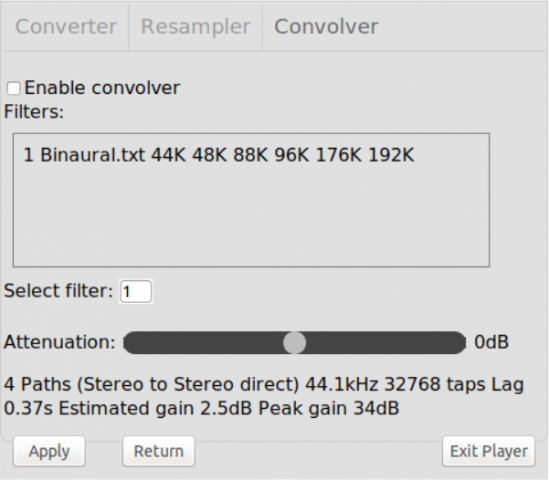Click the 'Enable convolver' label text
The image size is (549, 480).
click(102, 88)
